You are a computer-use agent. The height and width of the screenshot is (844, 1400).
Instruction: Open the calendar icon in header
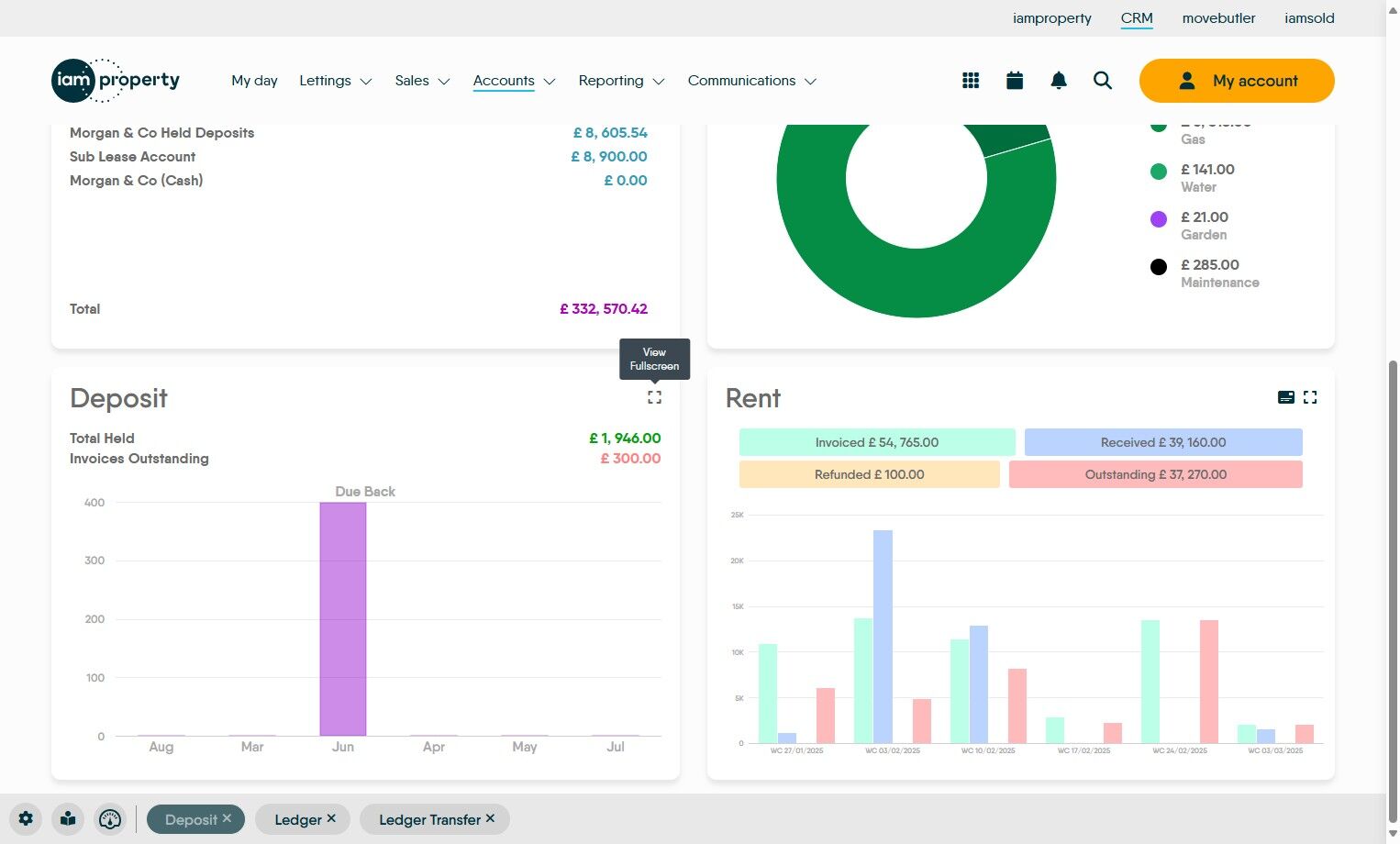(1015, 81)
